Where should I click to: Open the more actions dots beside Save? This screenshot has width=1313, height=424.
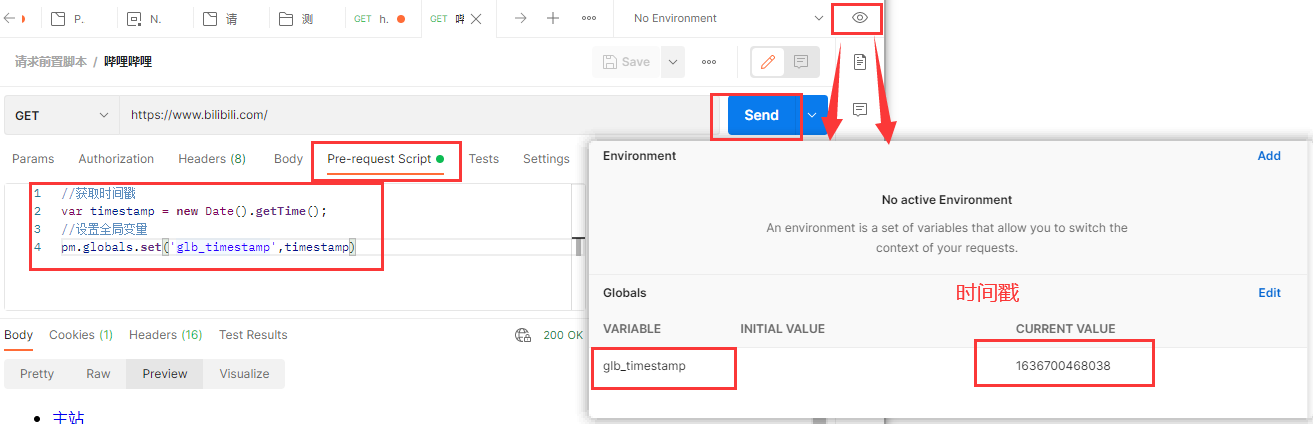(709, 62)
